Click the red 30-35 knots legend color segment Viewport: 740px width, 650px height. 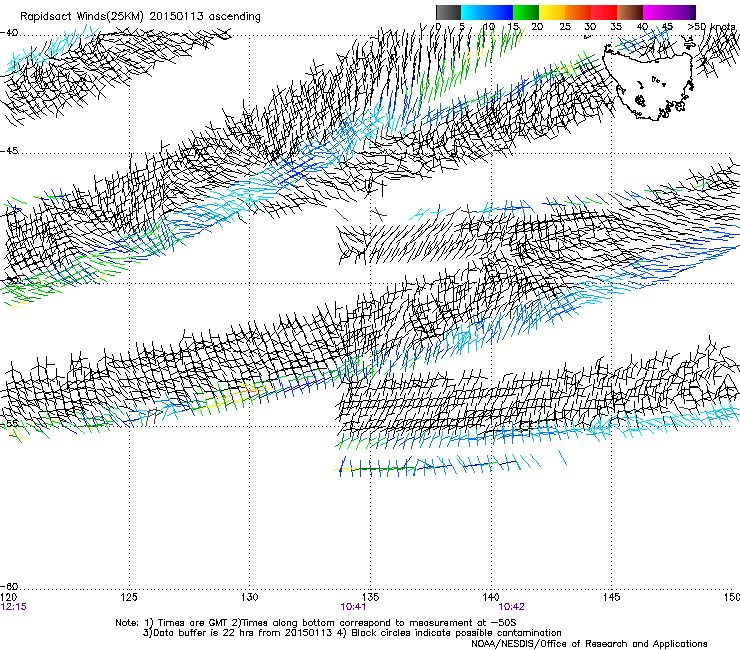604,12
